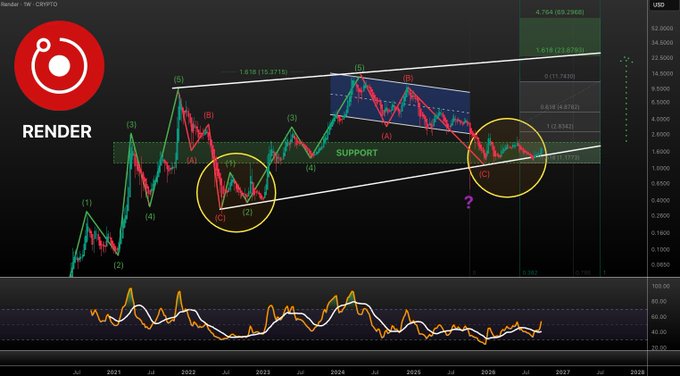The width and height of the screenshot is (680, 376).
Task: Click the blue descending channel box
Action: point(400,102)
